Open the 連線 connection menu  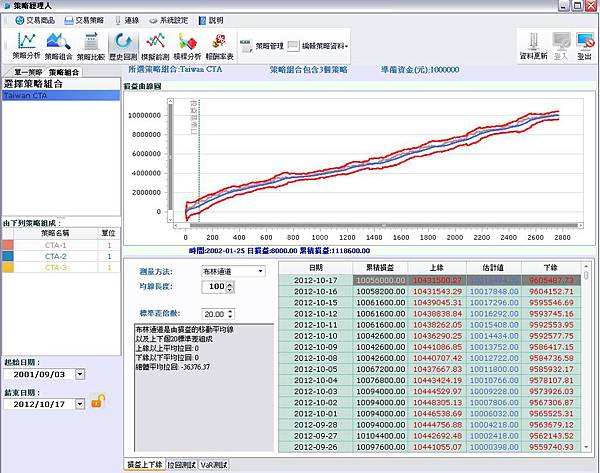pos(127,20)
